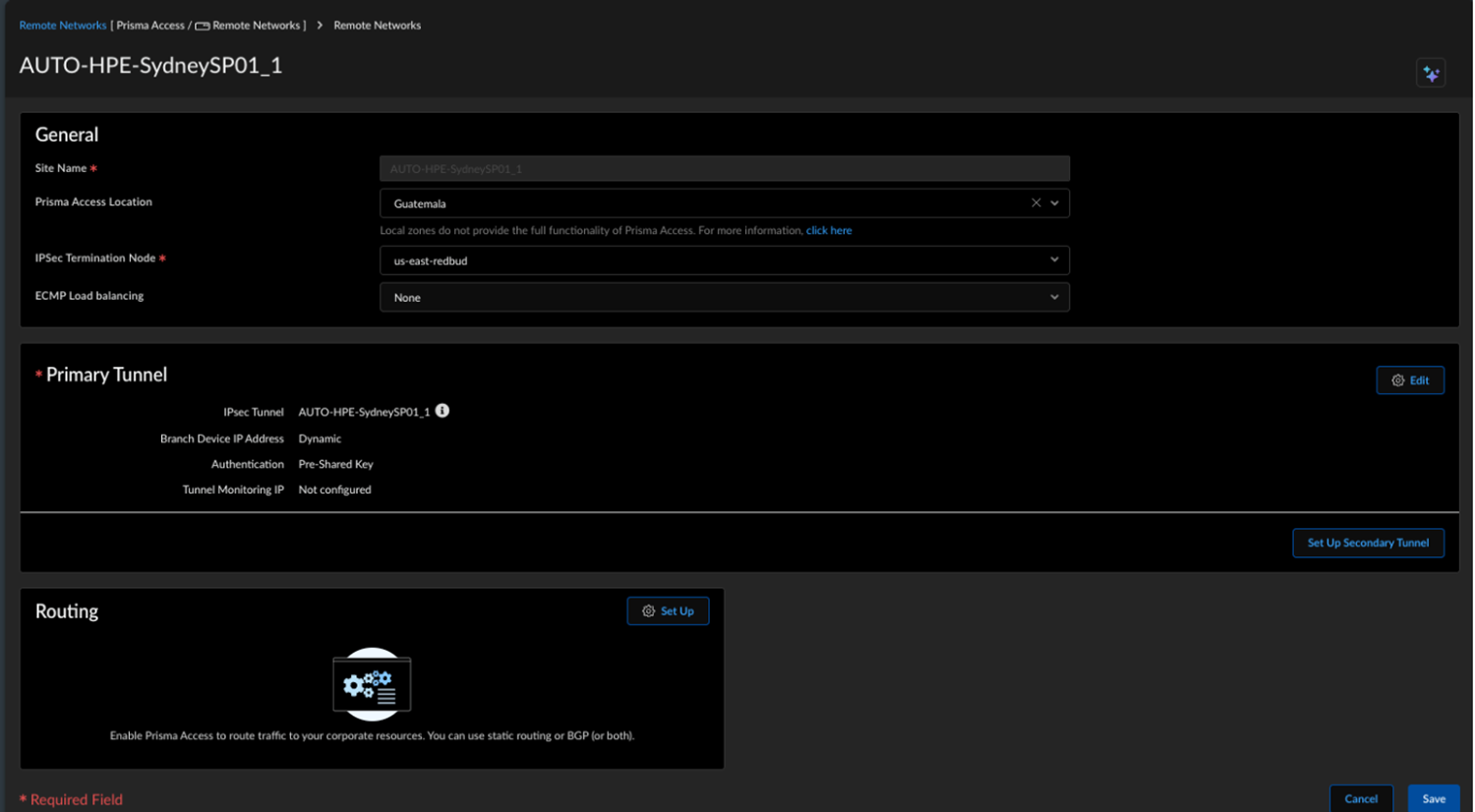Click the 'Not configured' tunnel monitoring value
The height and width of the screenshot is (812, 1475).
click(334, 490)
